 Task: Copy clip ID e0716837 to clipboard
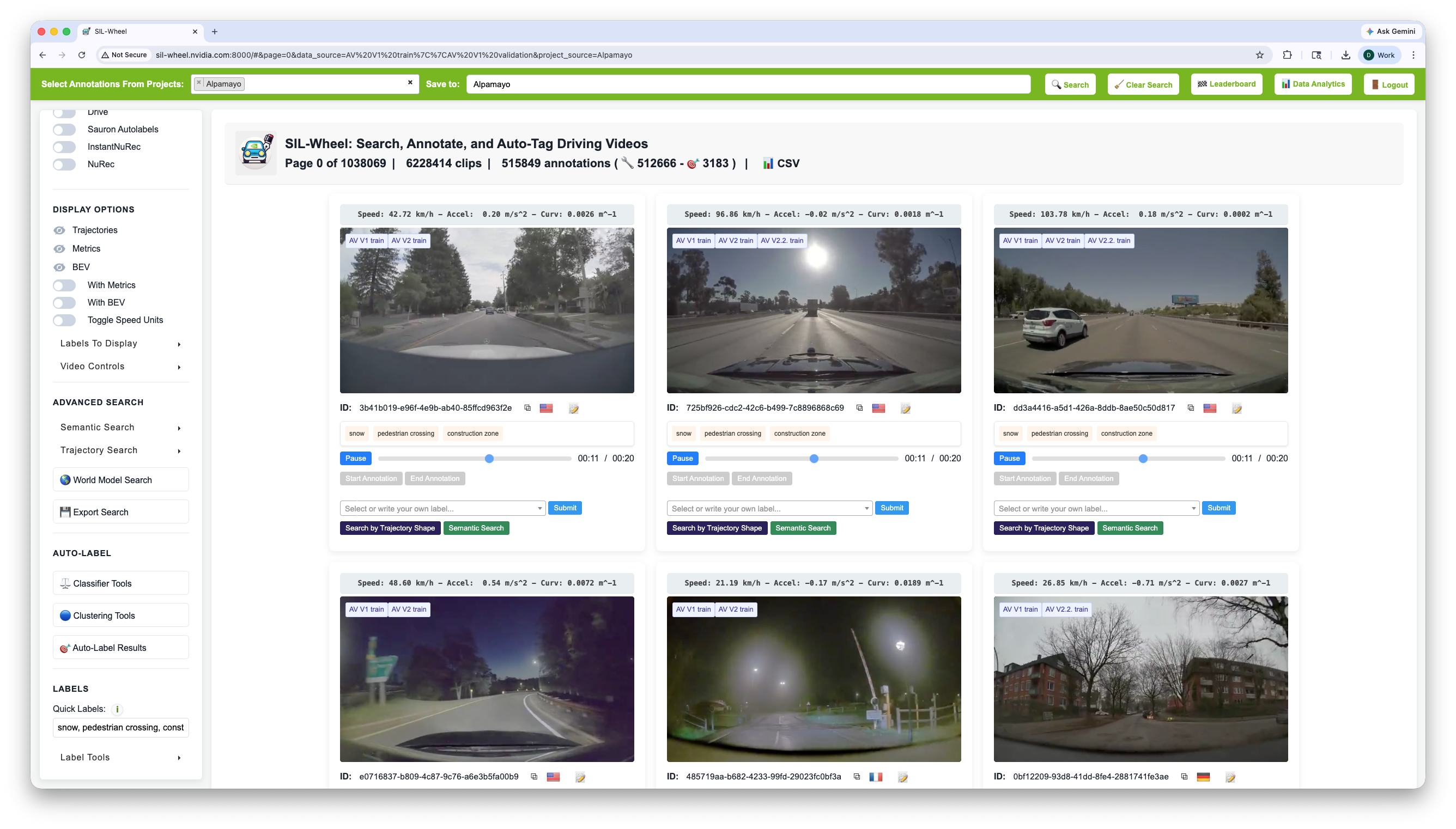(x=533, y=776)
